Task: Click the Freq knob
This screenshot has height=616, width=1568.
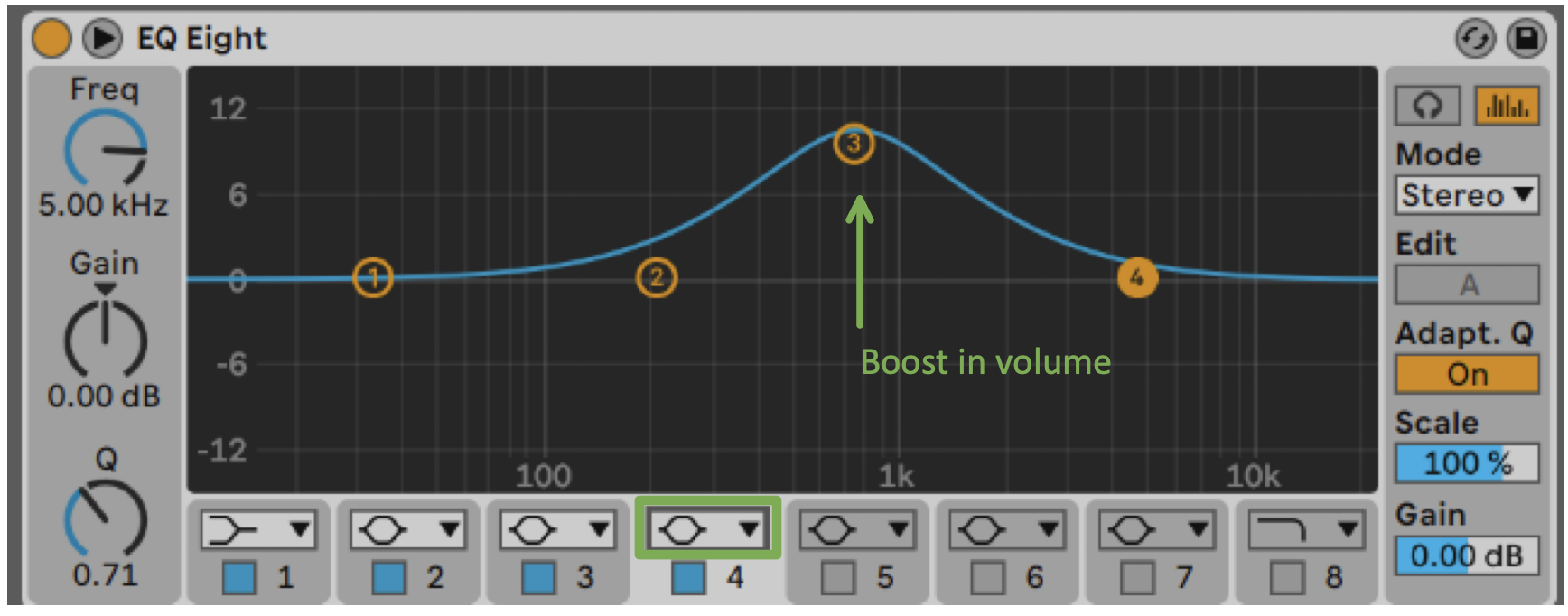Action: [x=106, y=150]
